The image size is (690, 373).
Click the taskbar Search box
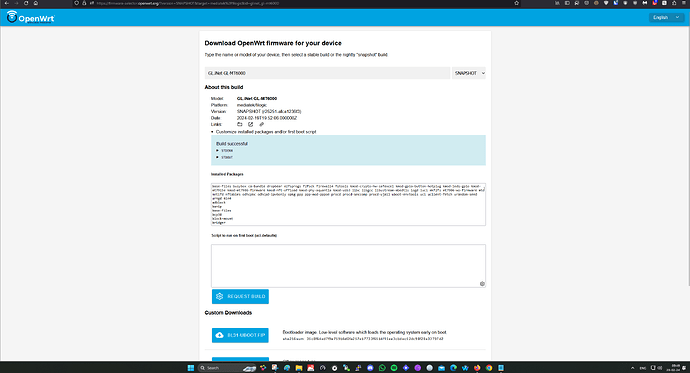(228, 368)
